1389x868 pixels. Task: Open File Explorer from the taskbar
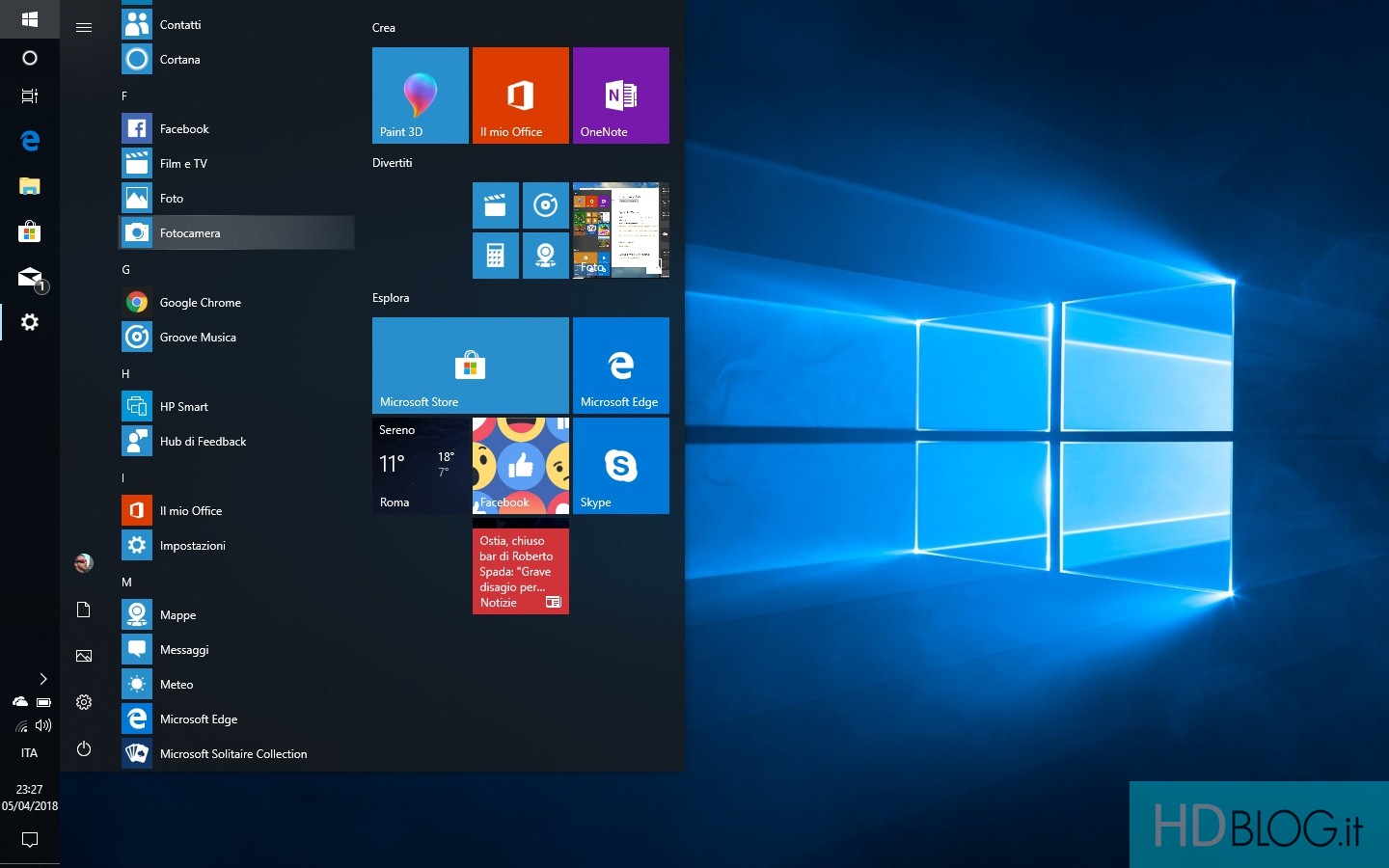pyautogui.click(x=30, y=186)
